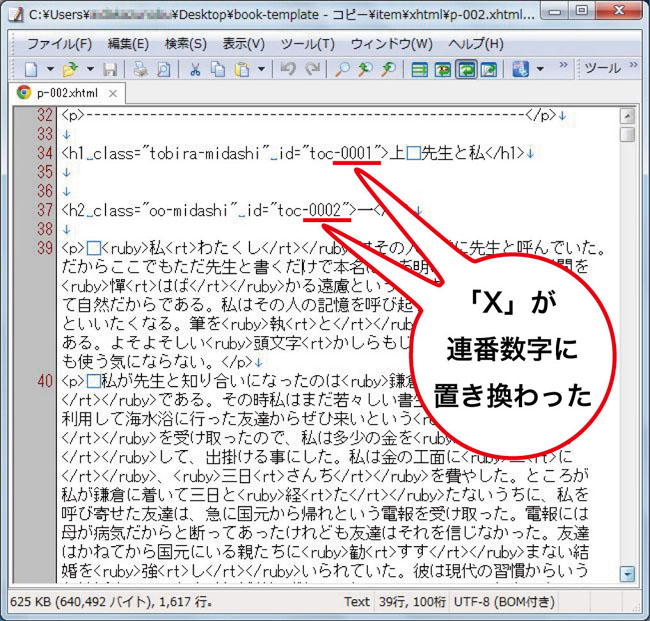This screenshot has width=650, height=621.
Task: Create a new file with toolbar icon
Action: pyautogui.click(x=31, y=69)
